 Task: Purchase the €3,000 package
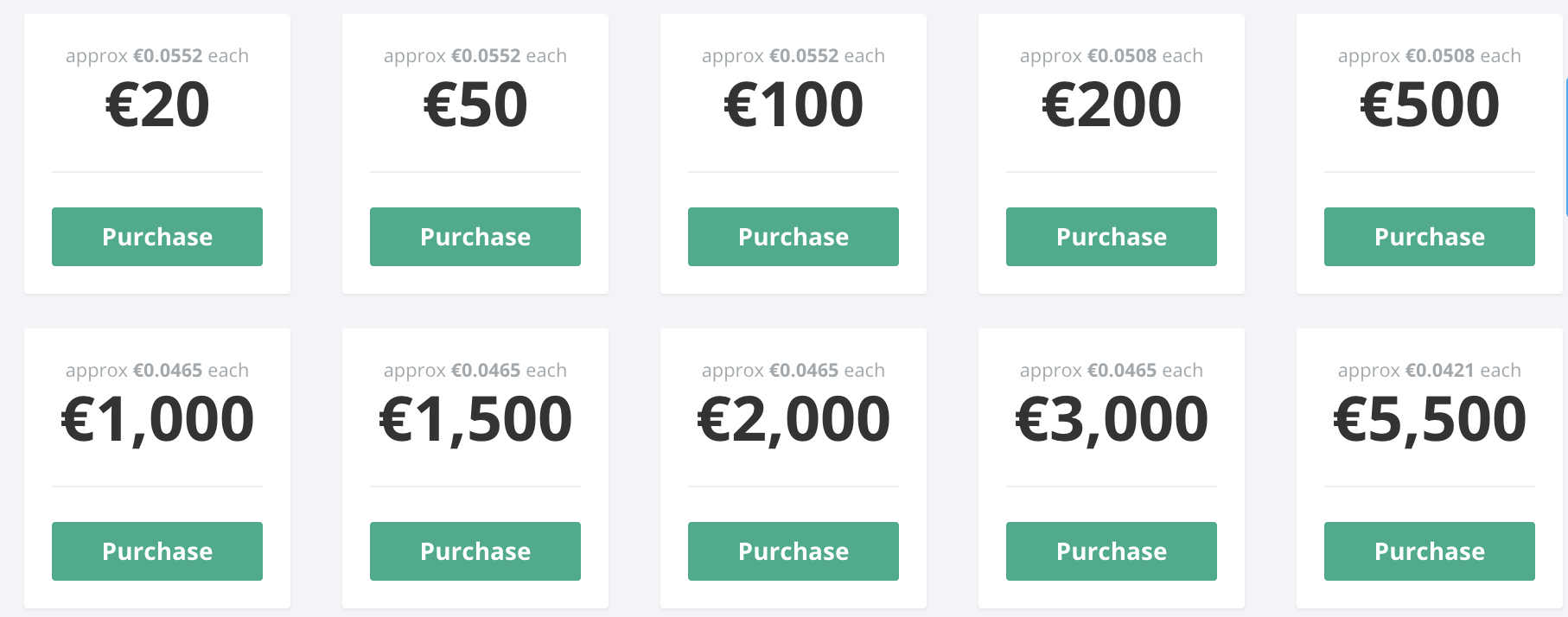[x=1111, y=550]
